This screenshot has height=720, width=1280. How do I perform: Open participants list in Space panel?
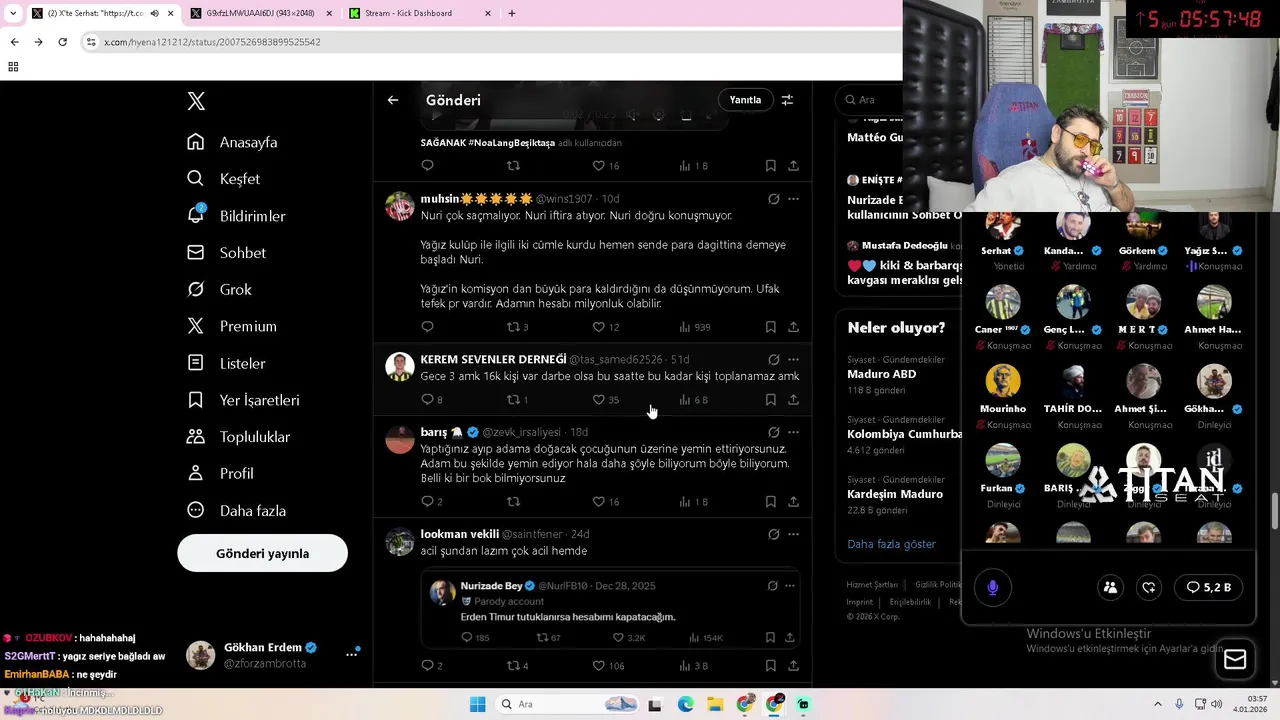pyautogui.click(x=1110, y=588)
